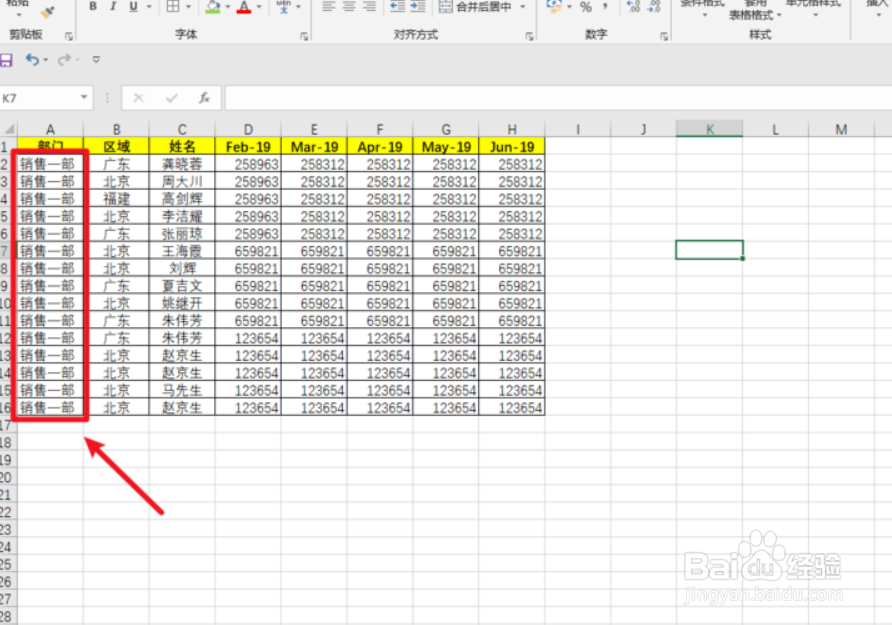Click header cell Jun-19
The height and width of the screenshot is (625, 892).
tap(512, 147)
